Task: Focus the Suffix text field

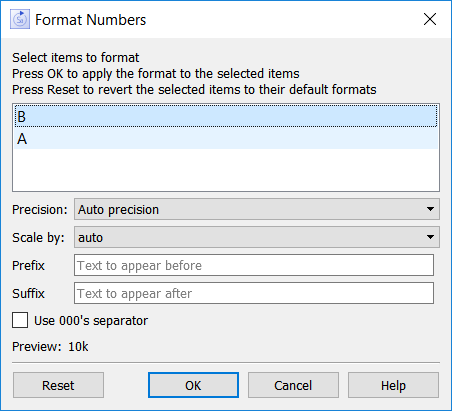Action: (254, 293)
